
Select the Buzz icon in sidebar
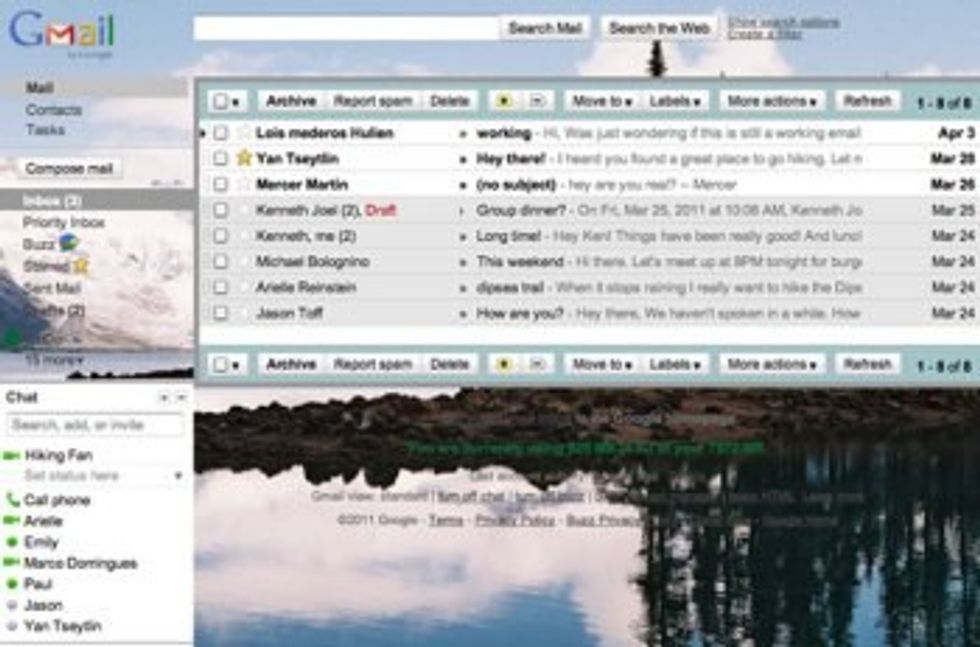point(69,241)
